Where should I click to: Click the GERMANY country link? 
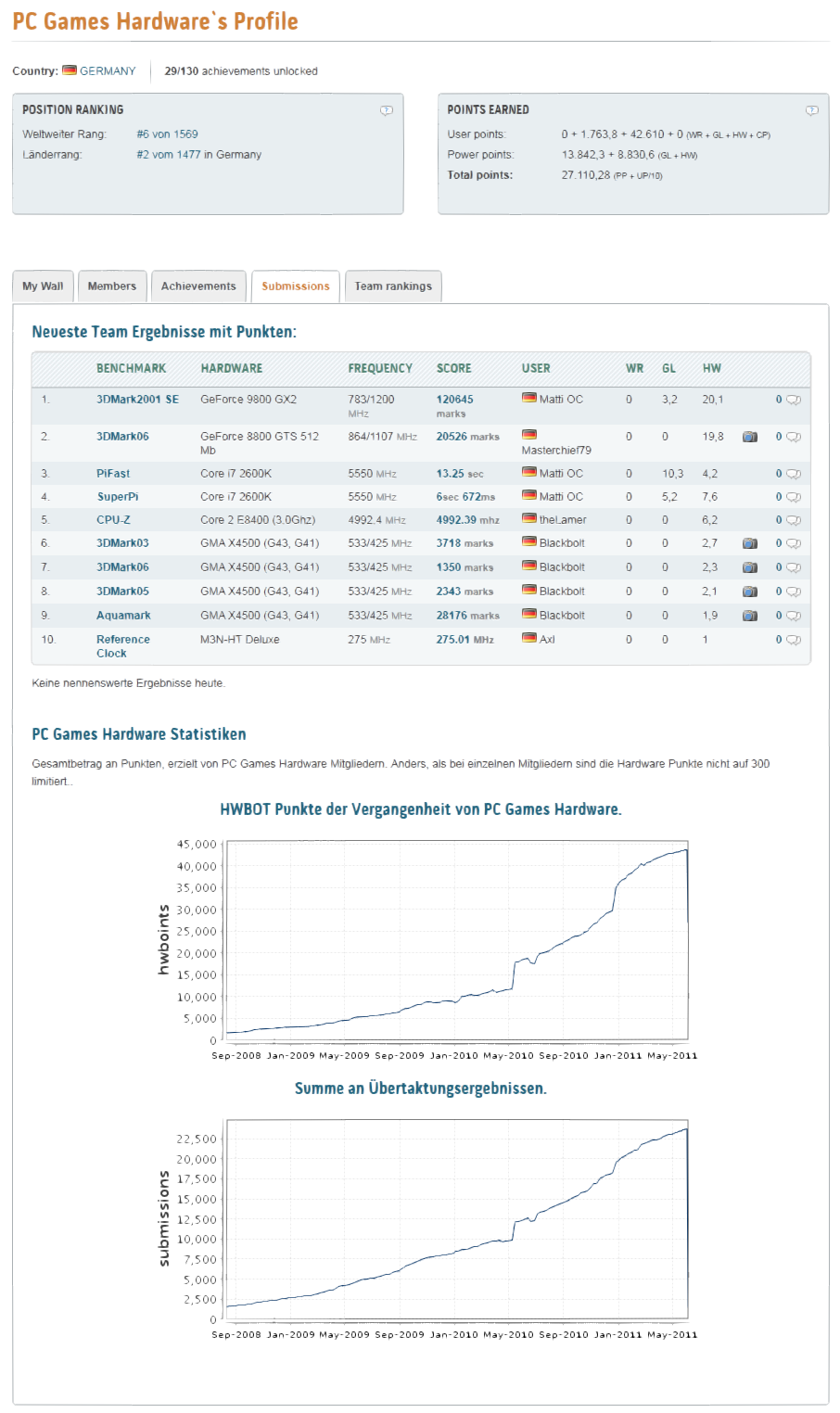(x=108, y=70)
